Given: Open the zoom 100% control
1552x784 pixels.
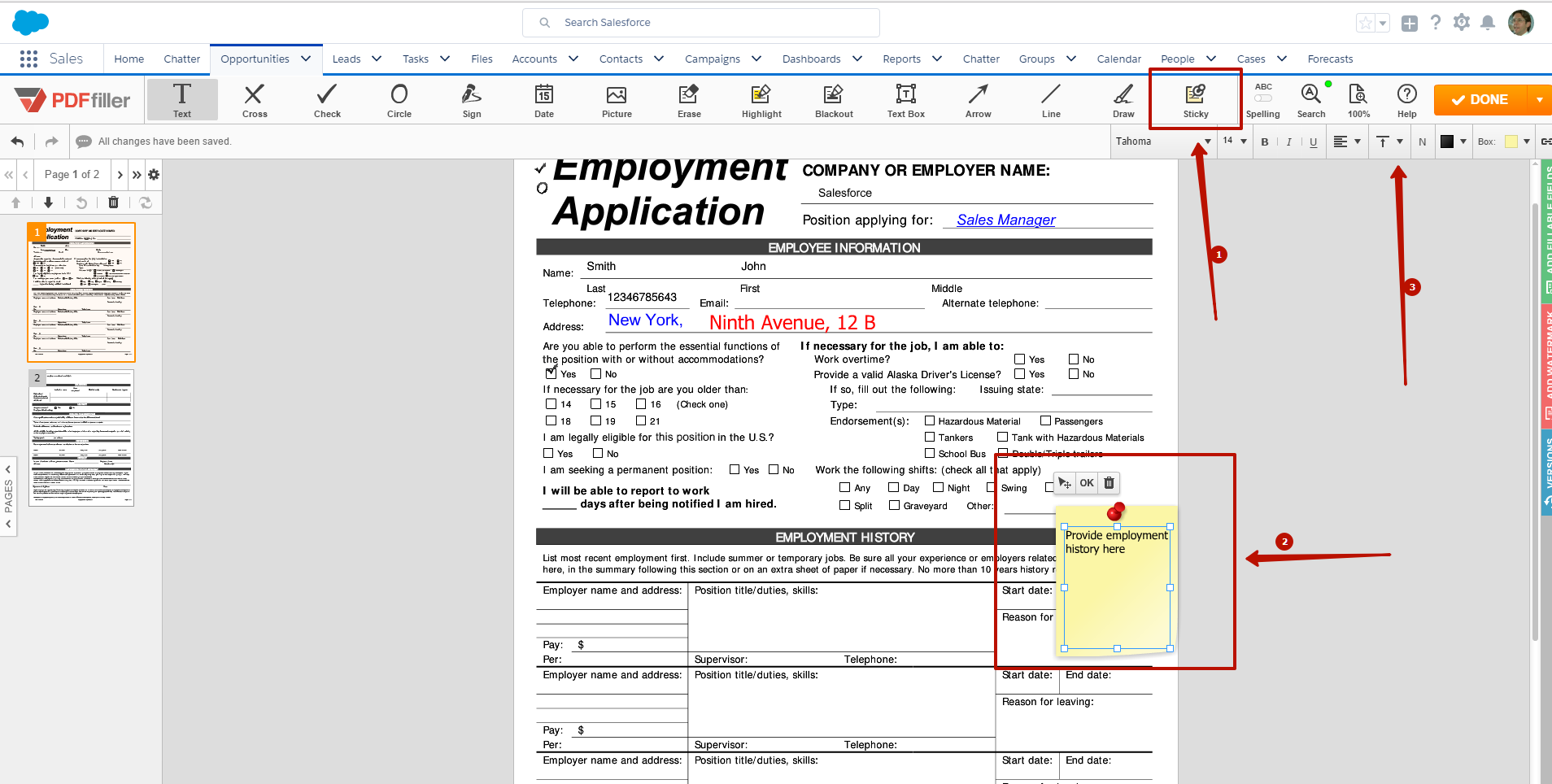Looking at the screenshot, I should point(1358,100).
